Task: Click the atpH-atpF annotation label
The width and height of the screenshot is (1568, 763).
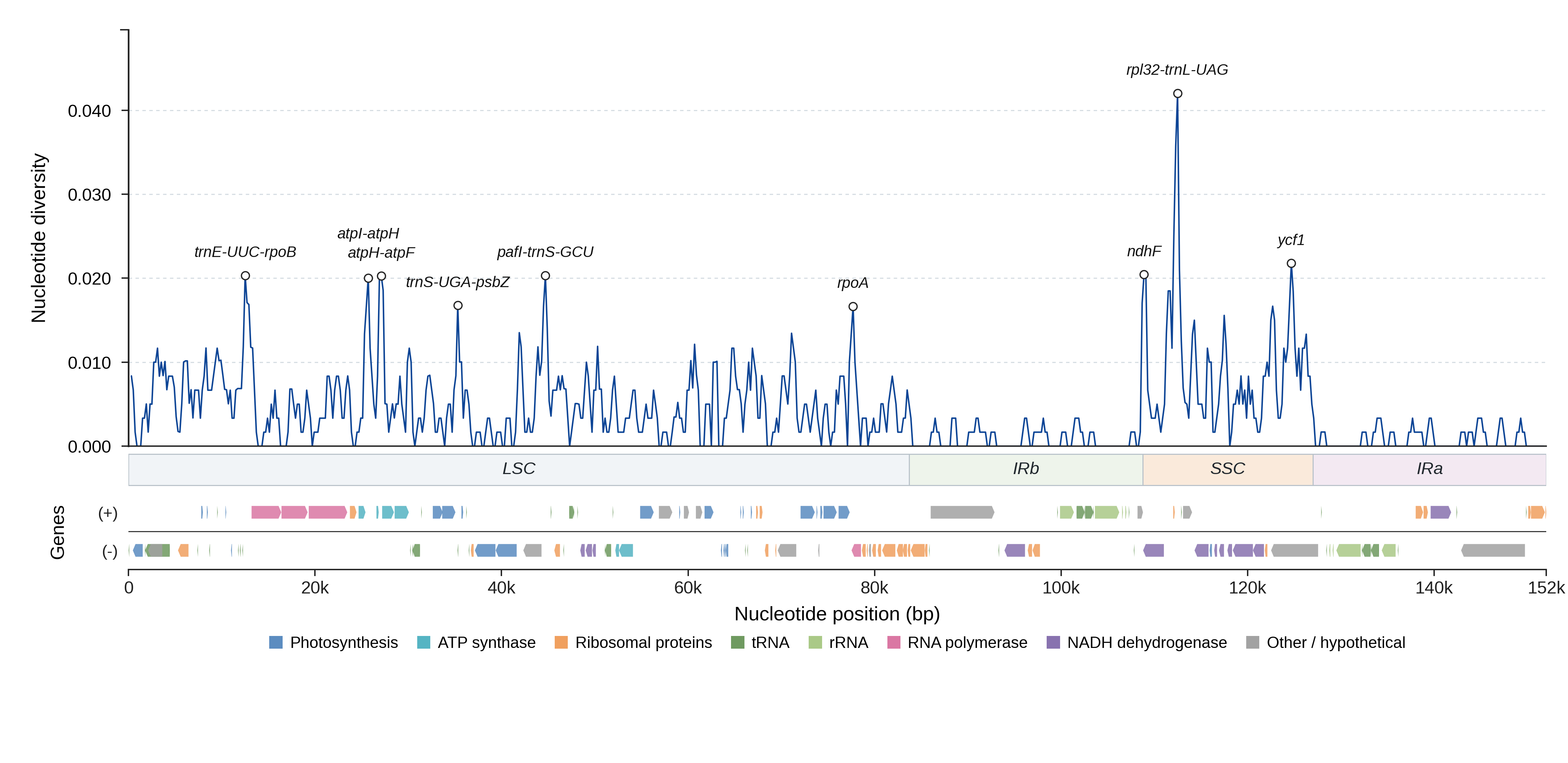Action: 381,252
